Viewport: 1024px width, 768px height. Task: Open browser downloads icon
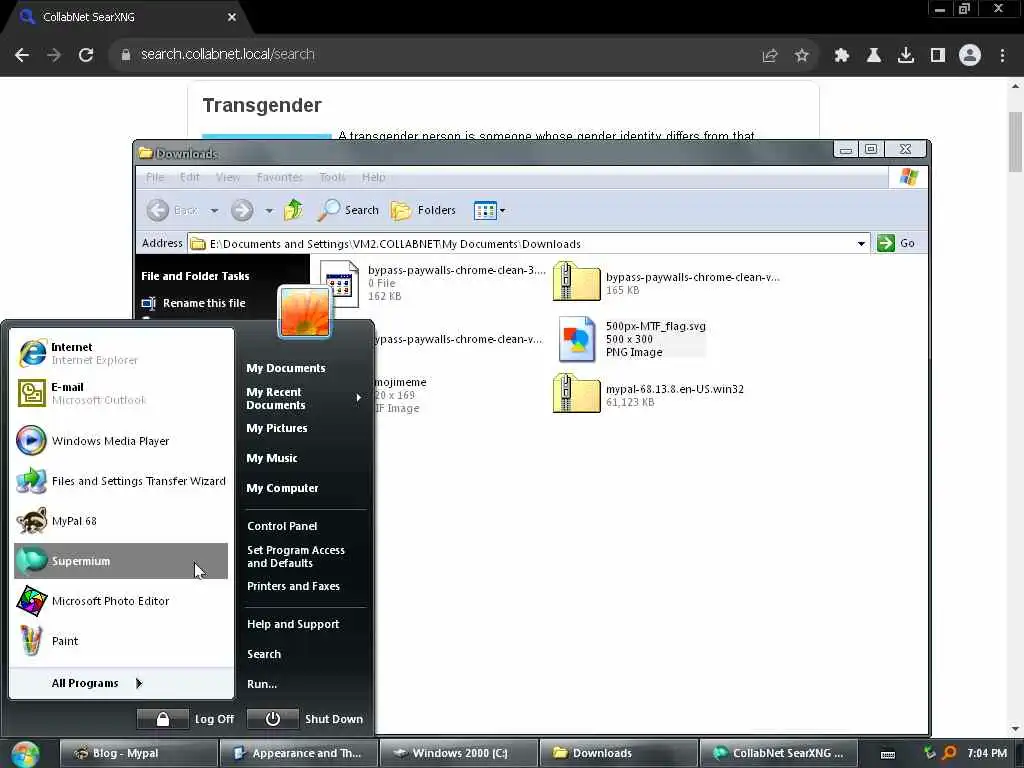pos(905,56)
